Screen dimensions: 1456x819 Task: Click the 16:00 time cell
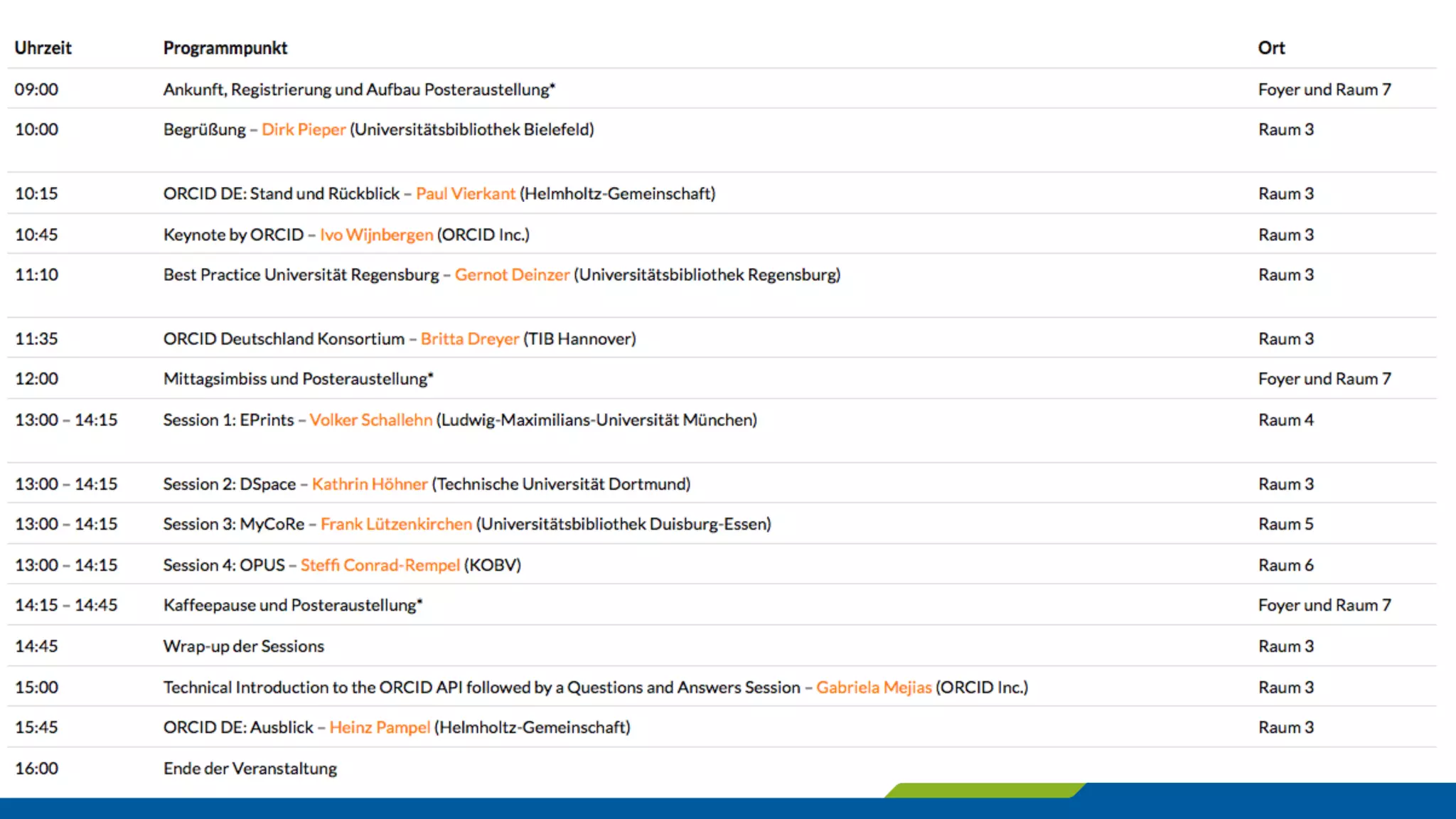[37, 769]
